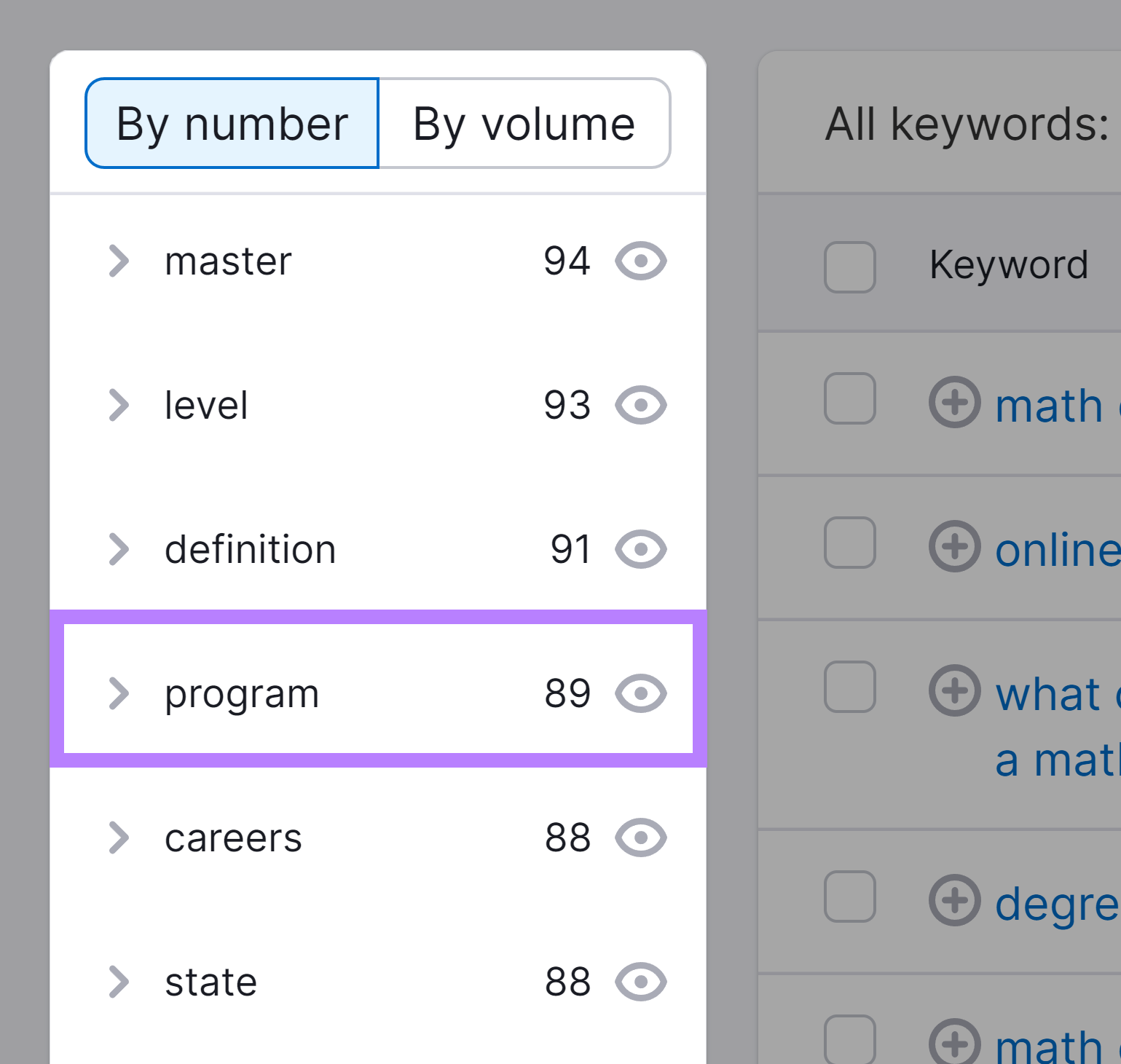Click plus icon beside 'degre' keyword
This screenshot has width=1121, height=1064.
point(954,900)
